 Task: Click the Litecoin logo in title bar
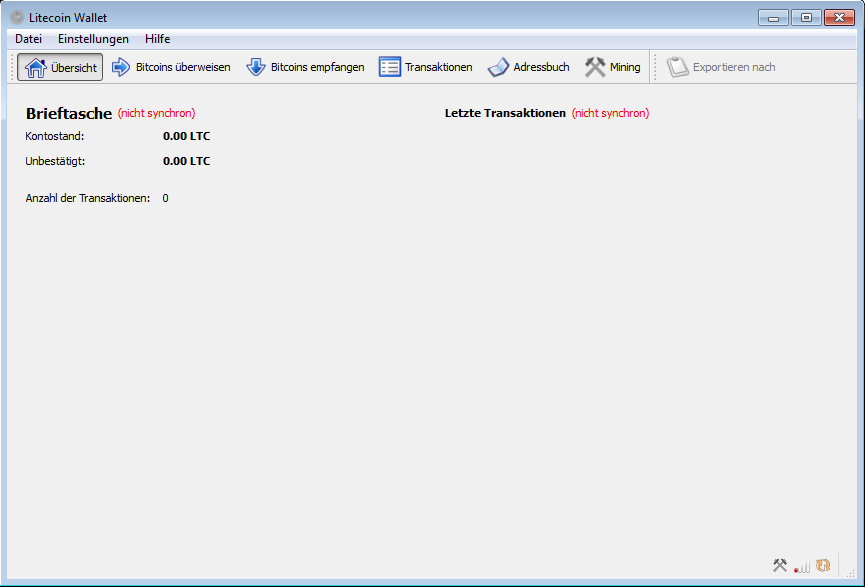[17, 18]
